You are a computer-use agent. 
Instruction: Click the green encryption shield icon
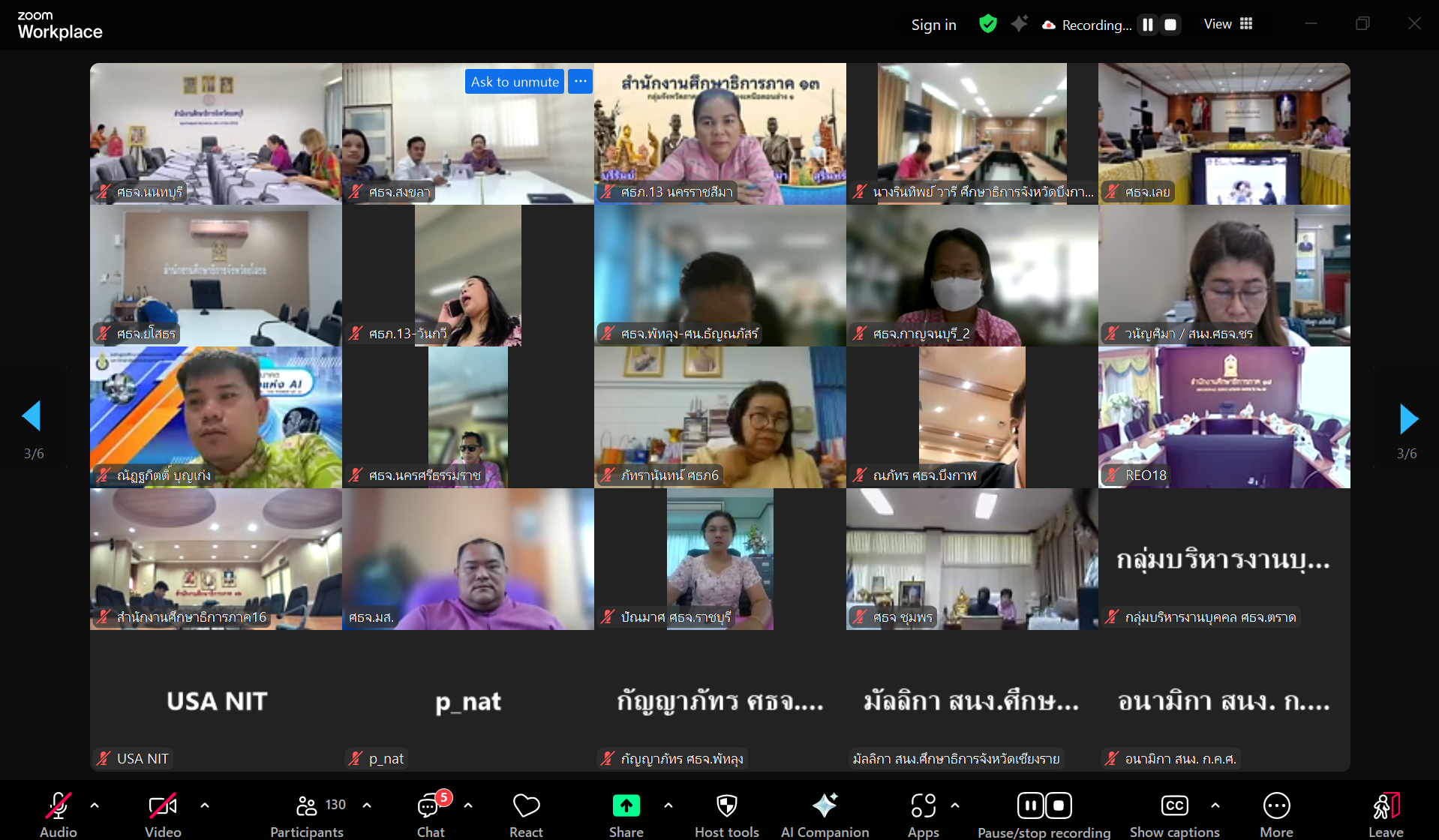click(988, 24)
